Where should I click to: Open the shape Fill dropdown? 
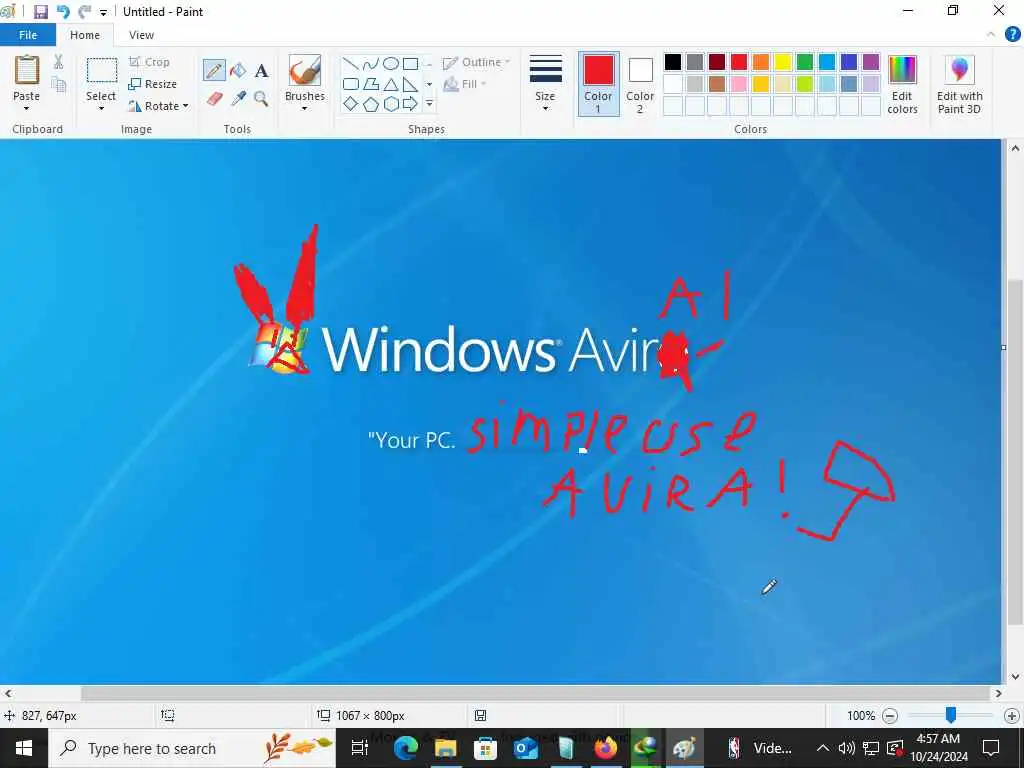pyautogui.click(x=465, y=84)
